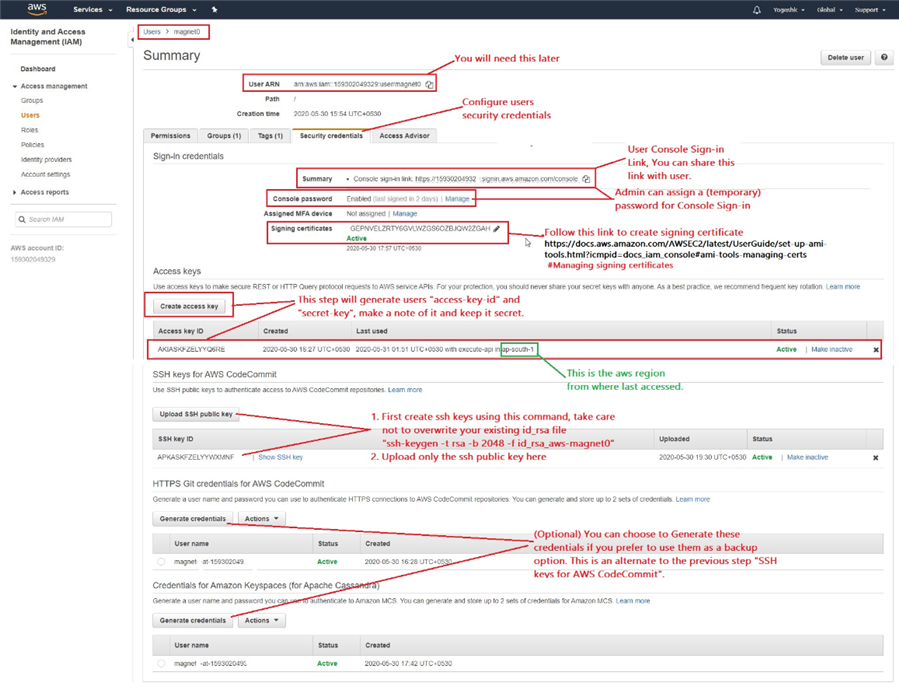Go to Users breadcrumb link
The image size is (899, 700).
coord(152,32)
